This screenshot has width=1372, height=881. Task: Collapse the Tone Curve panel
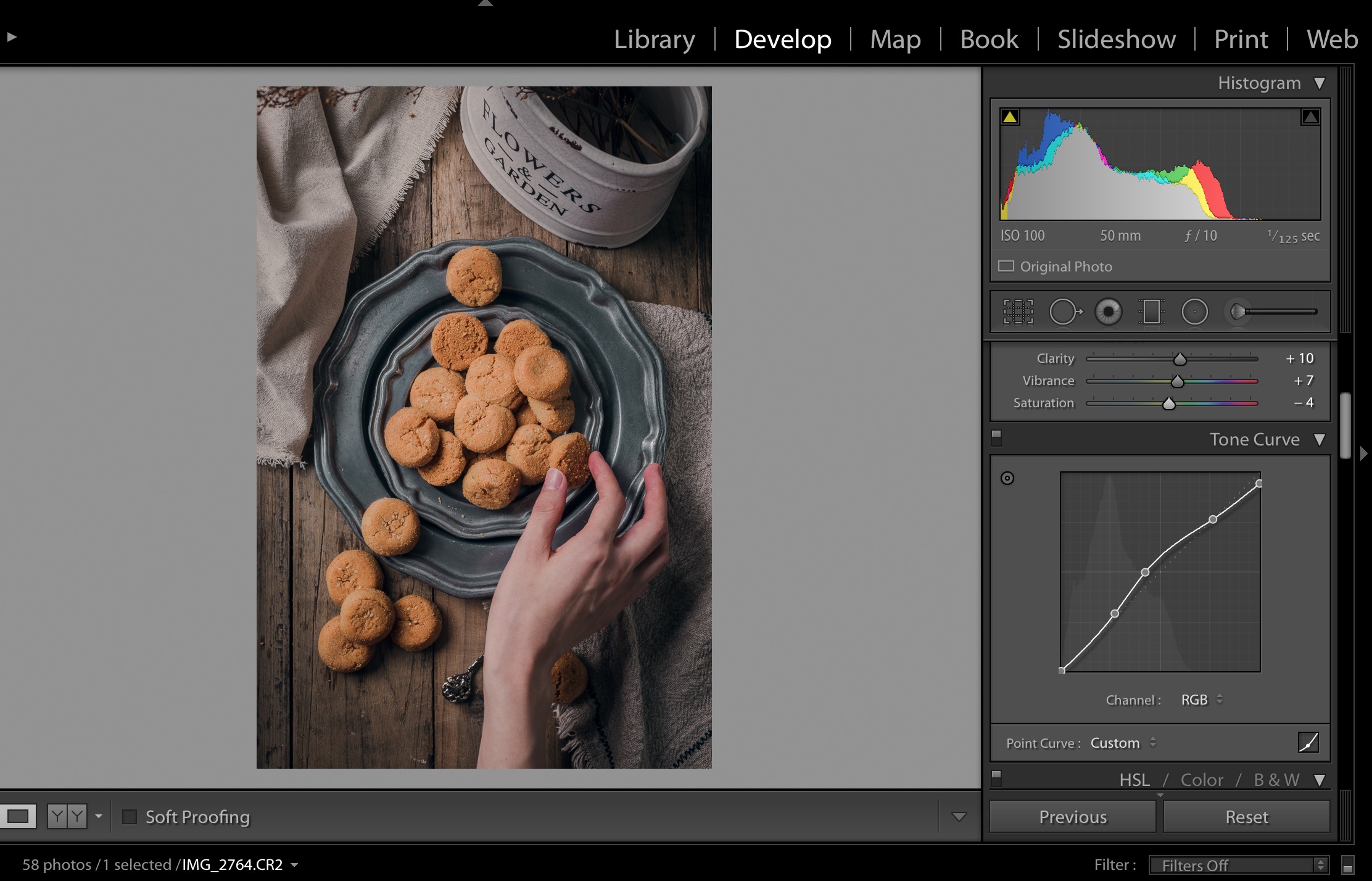[1319, 440]
